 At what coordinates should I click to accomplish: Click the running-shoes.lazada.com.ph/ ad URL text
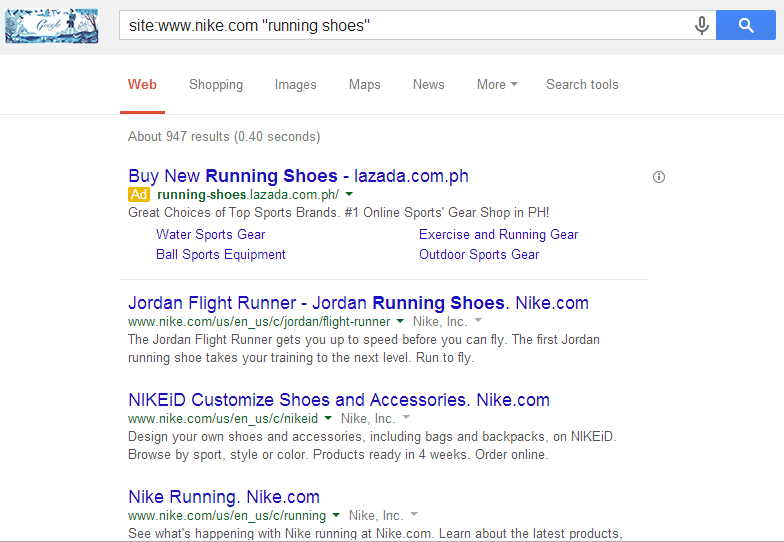coord(248,194)
